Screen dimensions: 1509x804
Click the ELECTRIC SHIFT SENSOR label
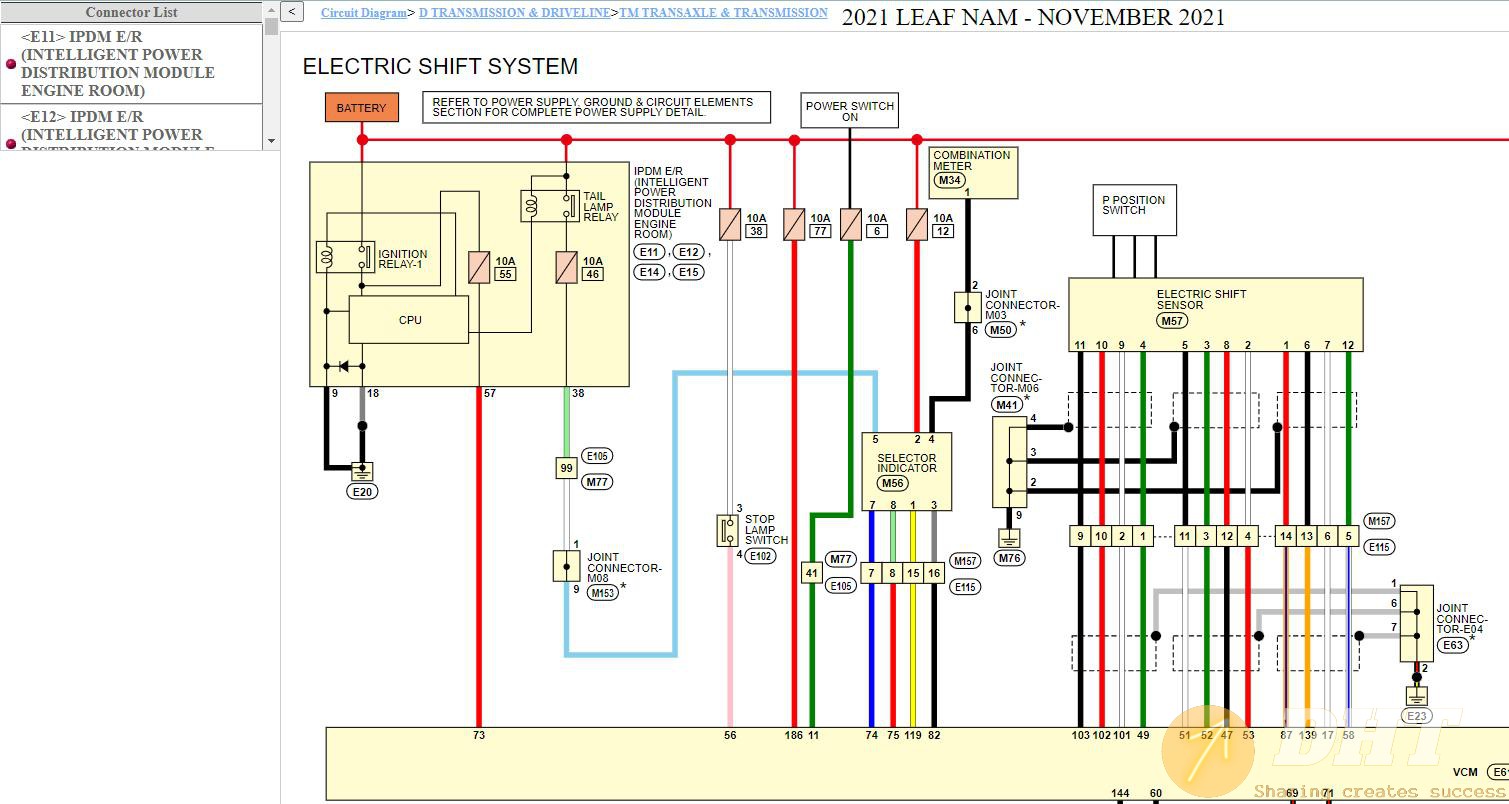coord(1201,300)
